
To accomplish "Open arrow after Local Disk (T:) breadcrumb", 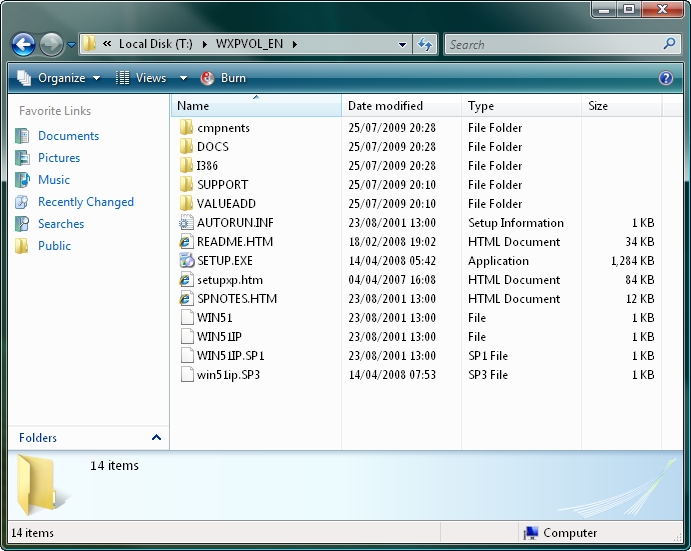I will [x=204, y=44].
